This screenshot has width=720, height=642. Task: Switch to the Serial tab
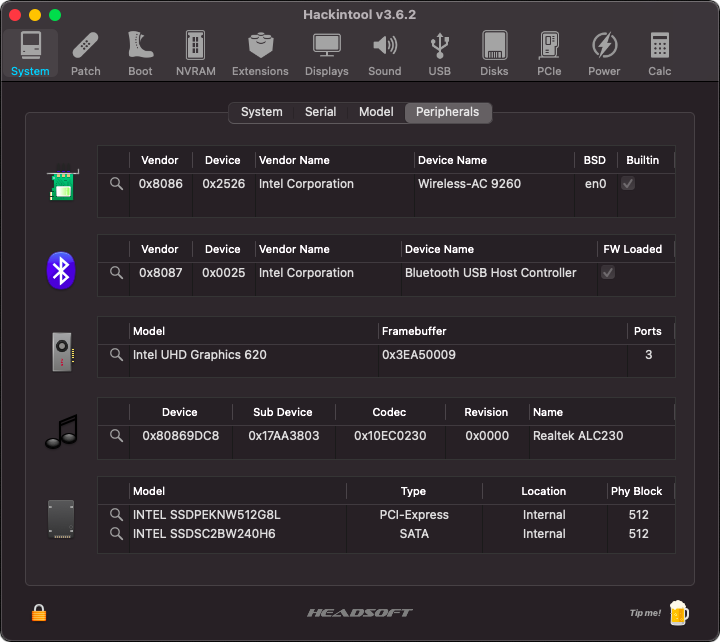[321, 112]
